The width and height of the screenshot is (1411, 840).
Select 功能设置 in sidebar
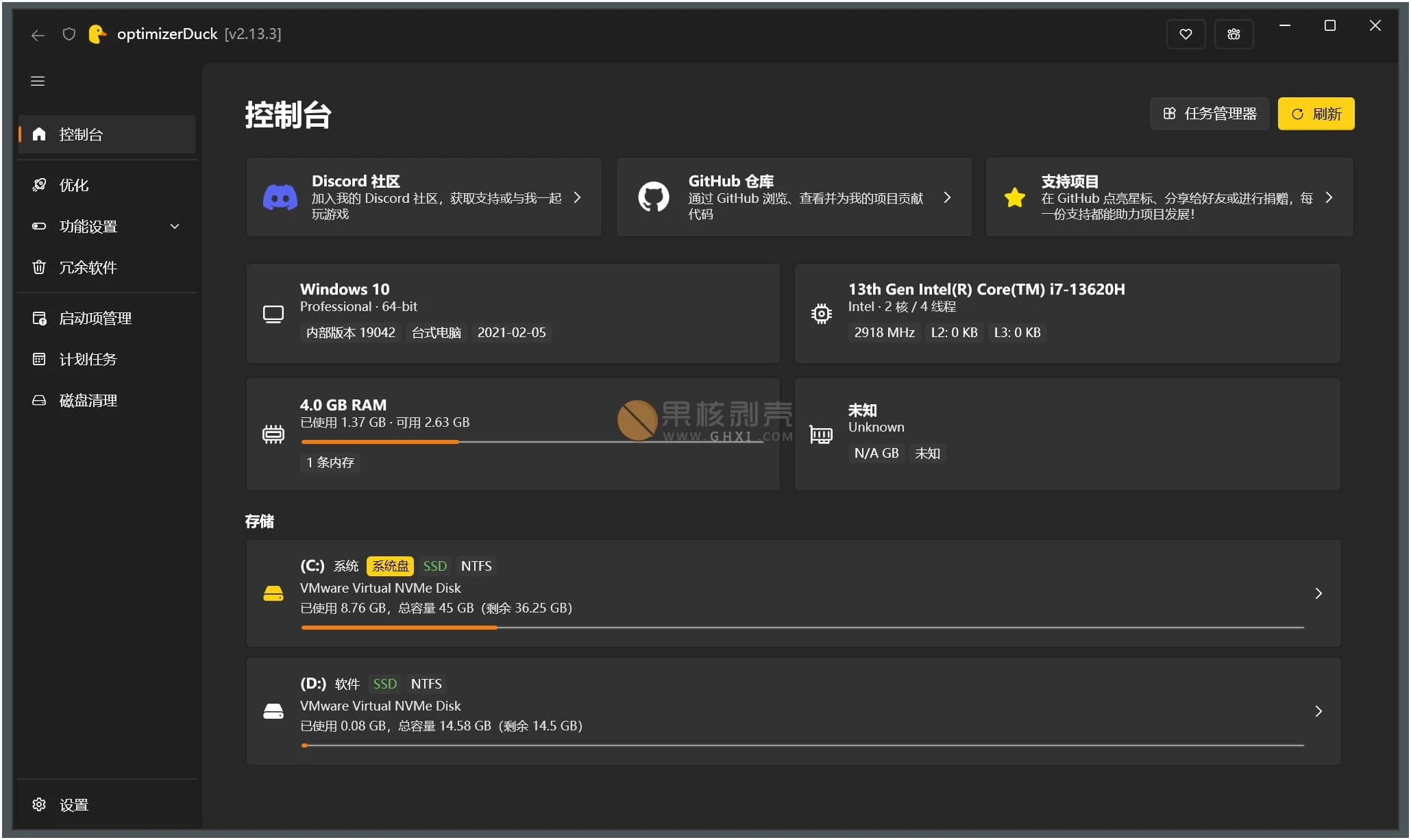pos(107,226)
